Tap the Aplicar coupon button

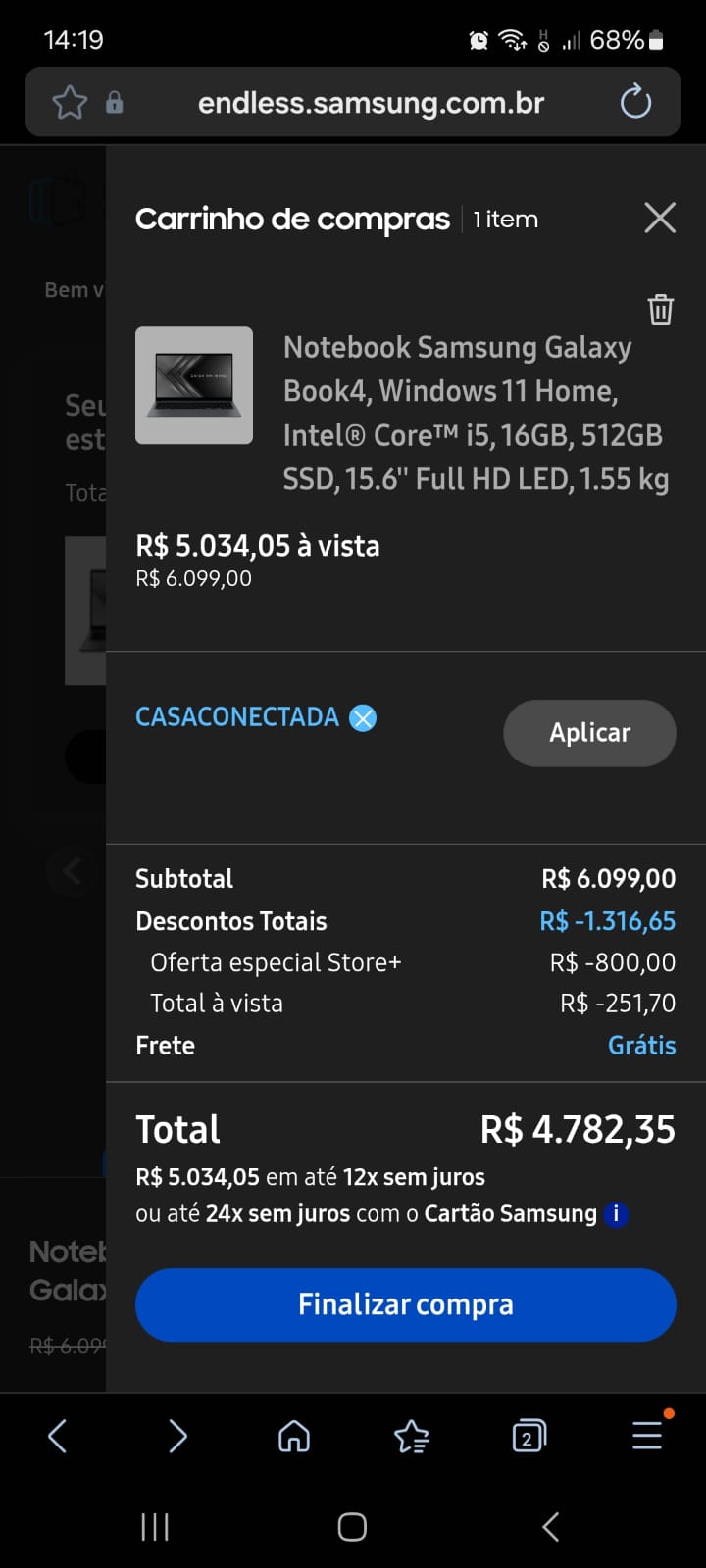tap(589, 733)
